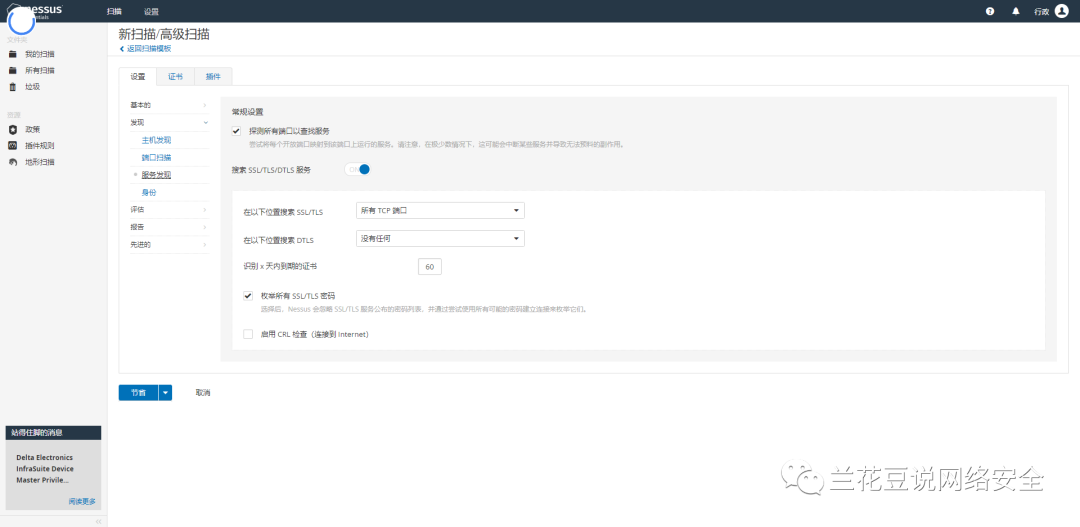Screen dimensions: 1080x527
Task: Click the help question mark icon
Action: click(x=990, y=11)
